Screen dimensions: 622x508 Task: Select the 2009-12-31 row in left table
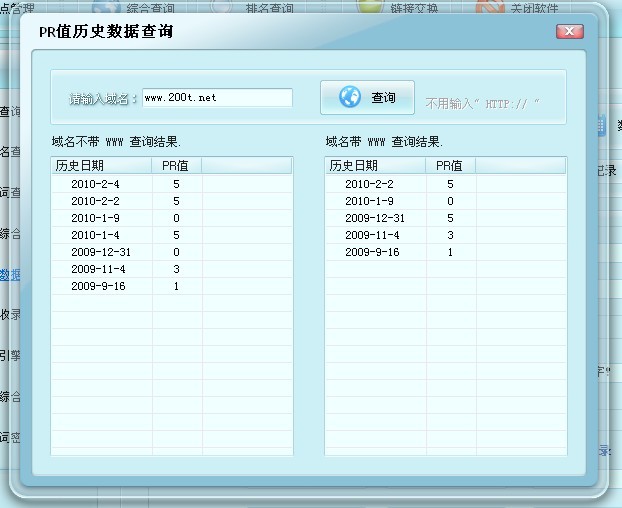[x=172, y=252]
